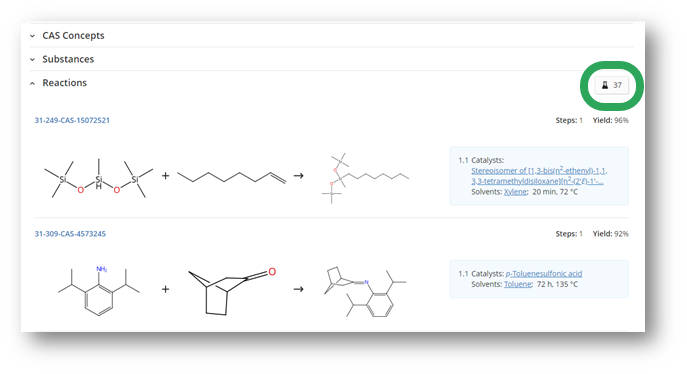Image resolution: width=687 pixels, height=374 pixels.
Task: Click the reactions count flask button
Action: point(611,85)
